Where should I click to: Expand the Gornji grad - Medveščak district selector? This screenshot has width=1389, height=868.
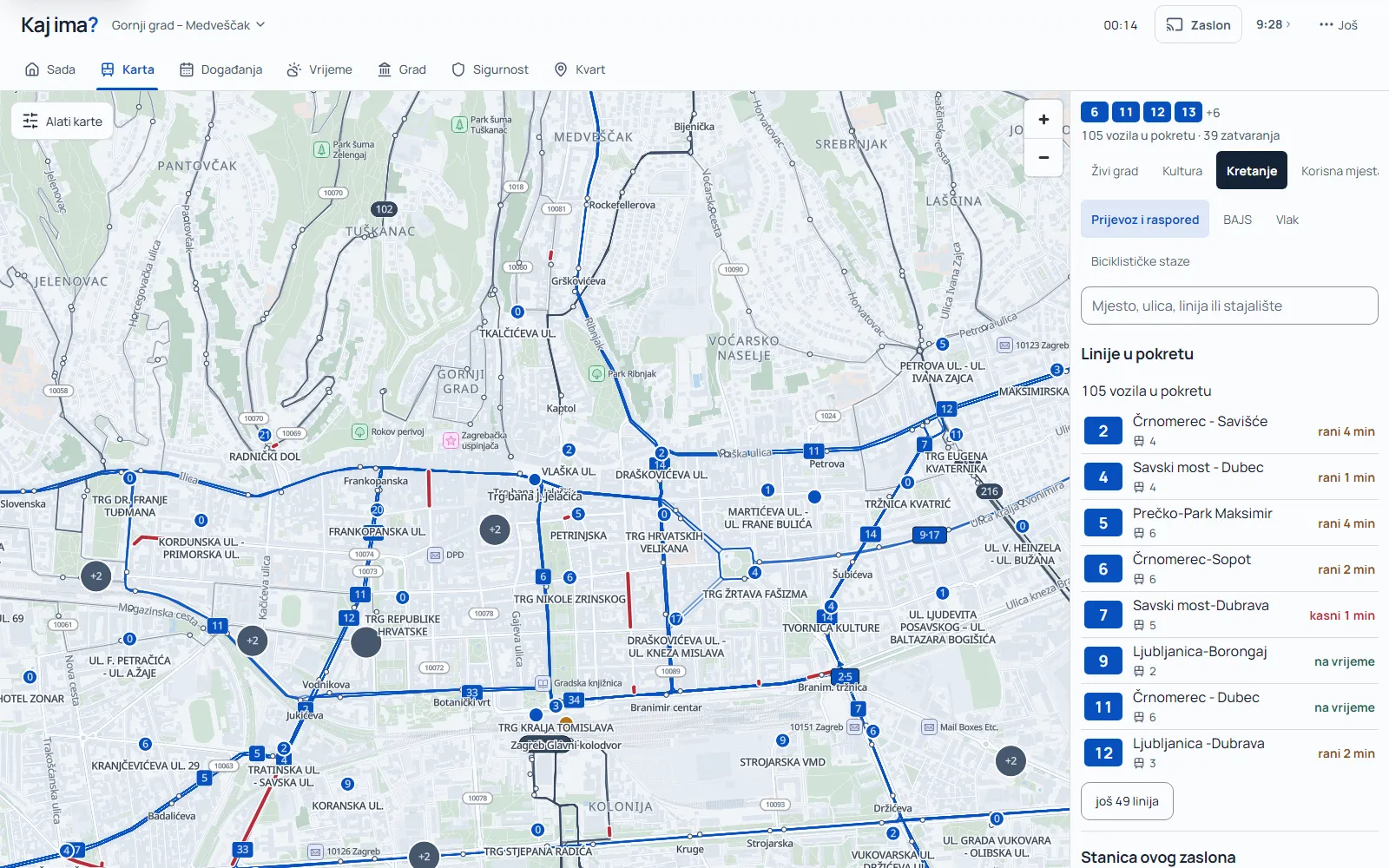tap(188, 25)
